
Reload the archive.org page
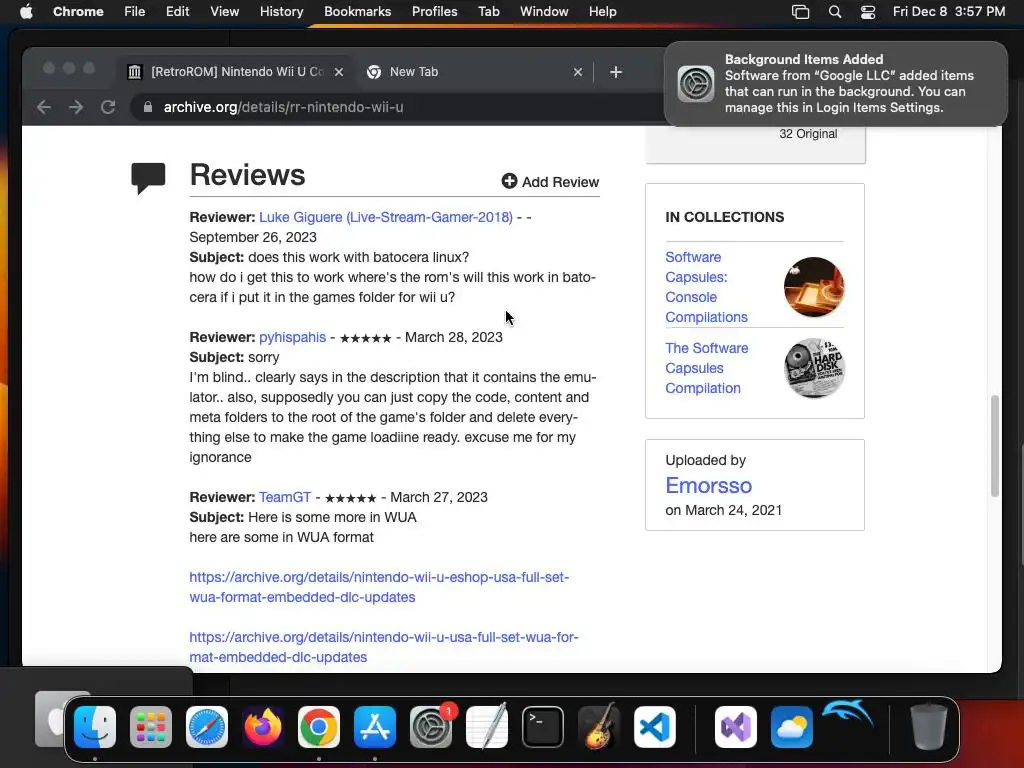tap(108, 107)
